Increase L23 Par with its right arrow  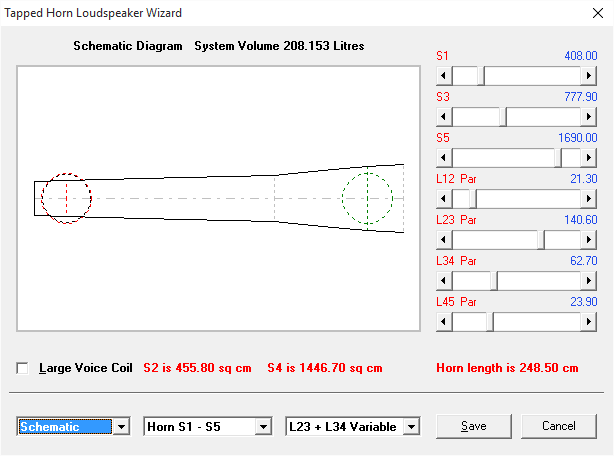pos(589,240)
